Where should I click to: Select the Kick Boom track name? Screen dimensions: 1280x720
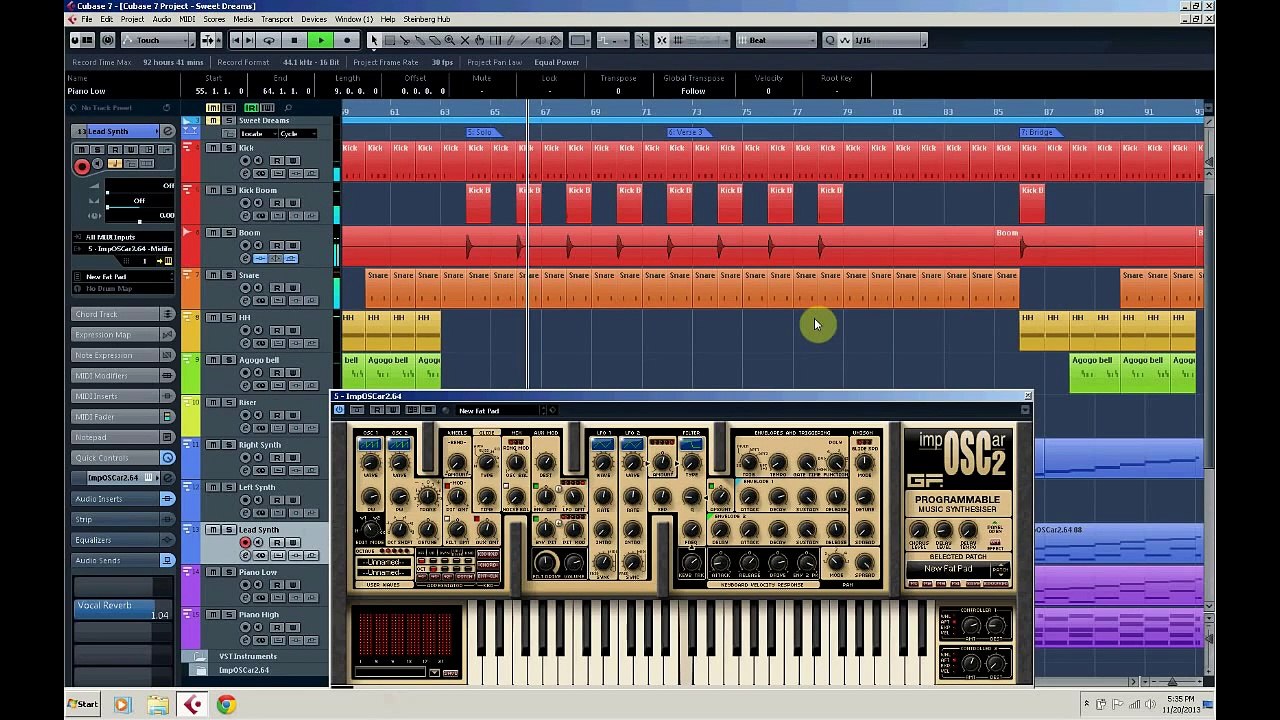[258, 190]
